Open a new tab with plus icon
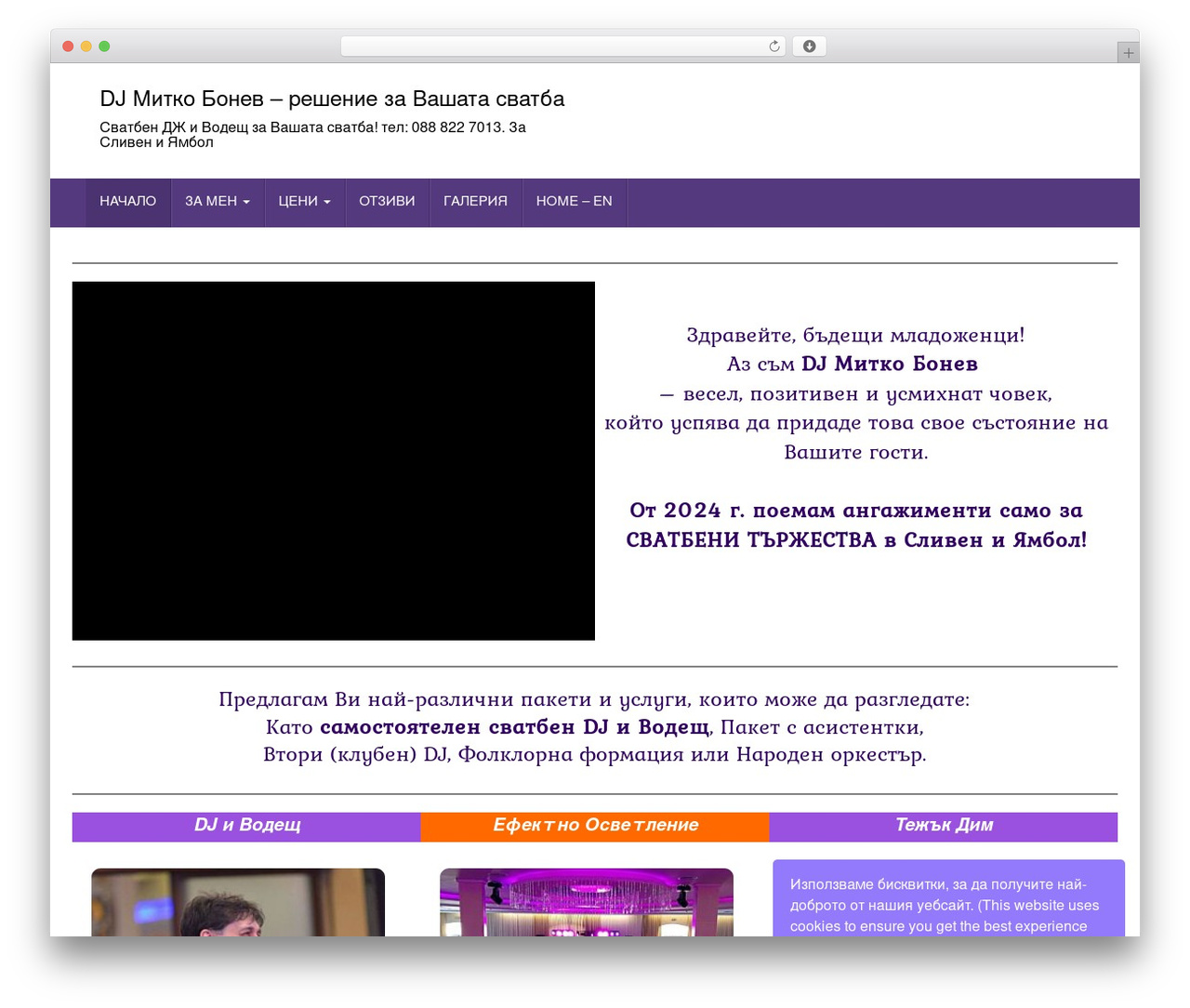This screenshot has width=1190, height=1008. click(1129, 53)
